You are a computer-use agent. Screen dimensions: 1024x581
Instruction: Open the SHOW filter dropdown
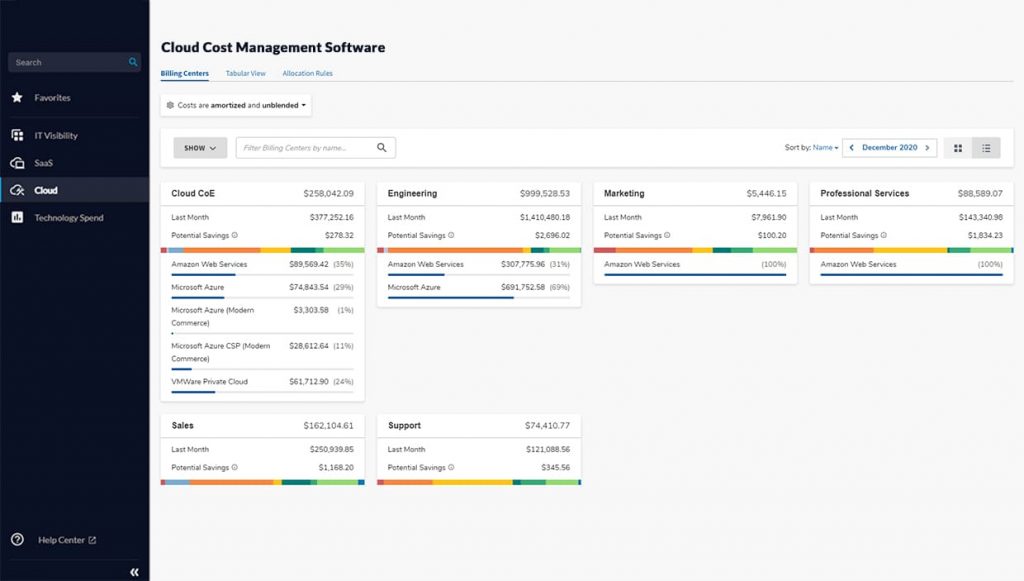(199, 147)
